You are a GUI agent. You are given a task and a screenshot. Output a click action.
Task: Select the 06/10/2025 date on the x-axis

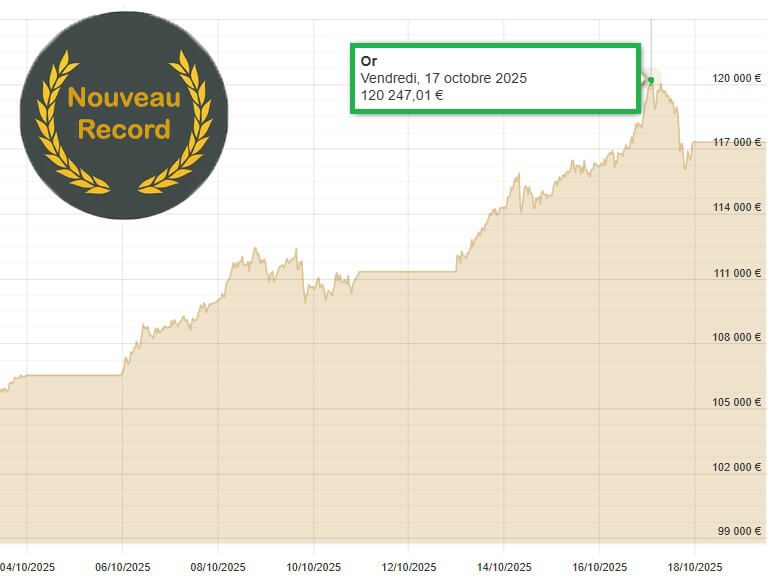pyautogui.click(x=123, y=566)
